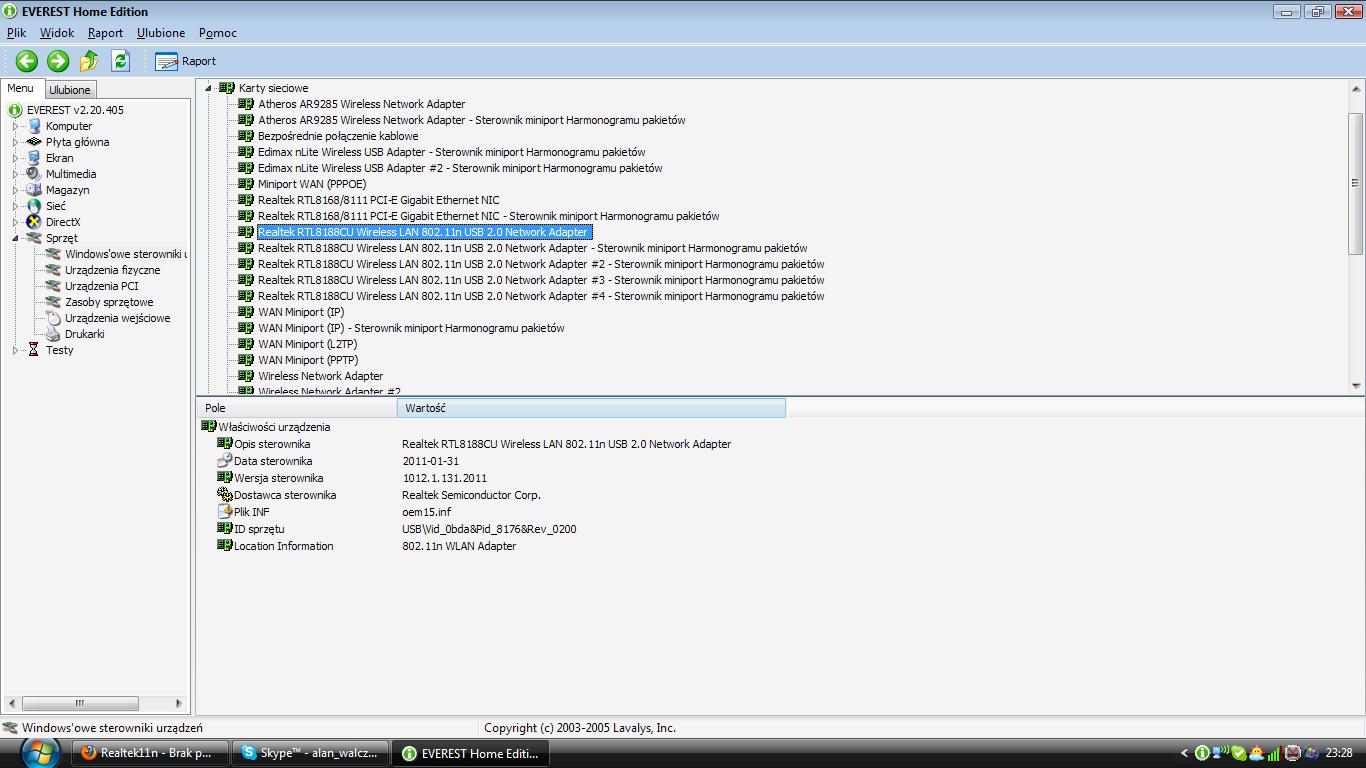The image size is (1366, 768).
Task: Select WAN Miniport (PPTP) entry
Action: tap(308, 360)
